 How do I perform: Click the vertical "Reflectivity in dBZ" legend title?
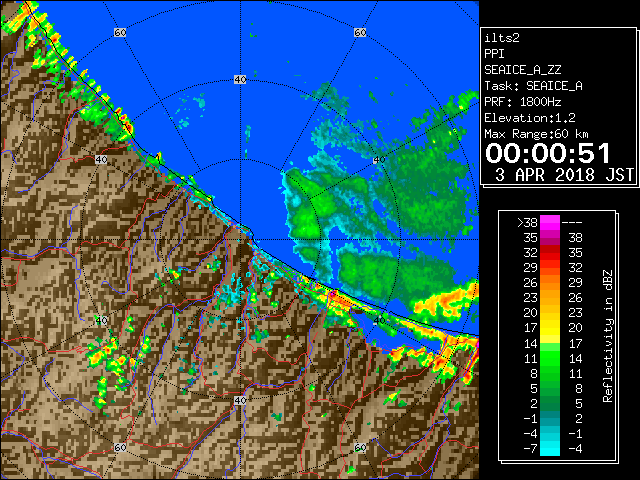click(607, 336)
